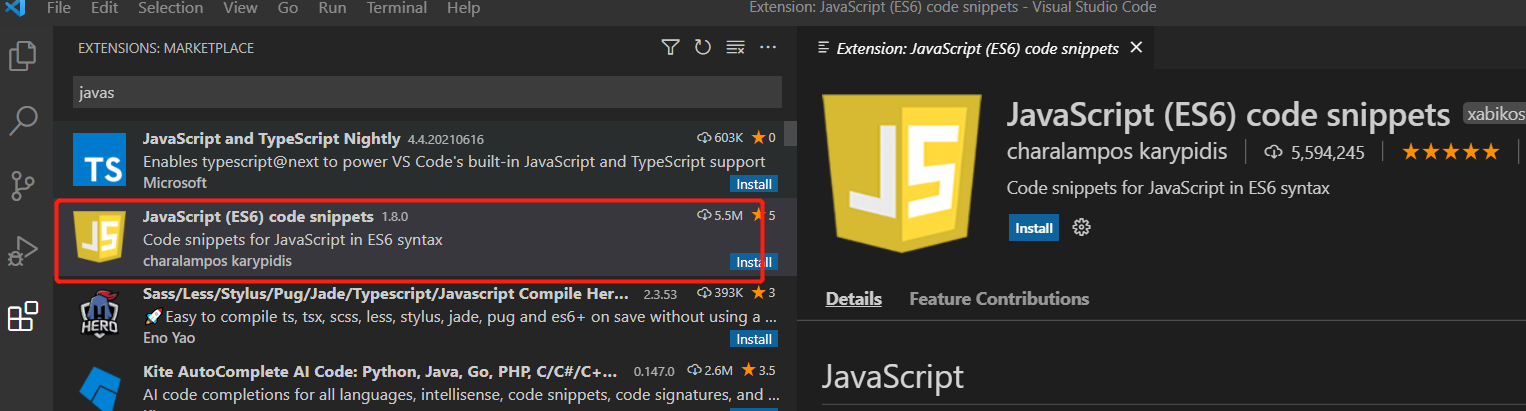Click the charalampos karypidis publisher link

[x=1120, y=152]
